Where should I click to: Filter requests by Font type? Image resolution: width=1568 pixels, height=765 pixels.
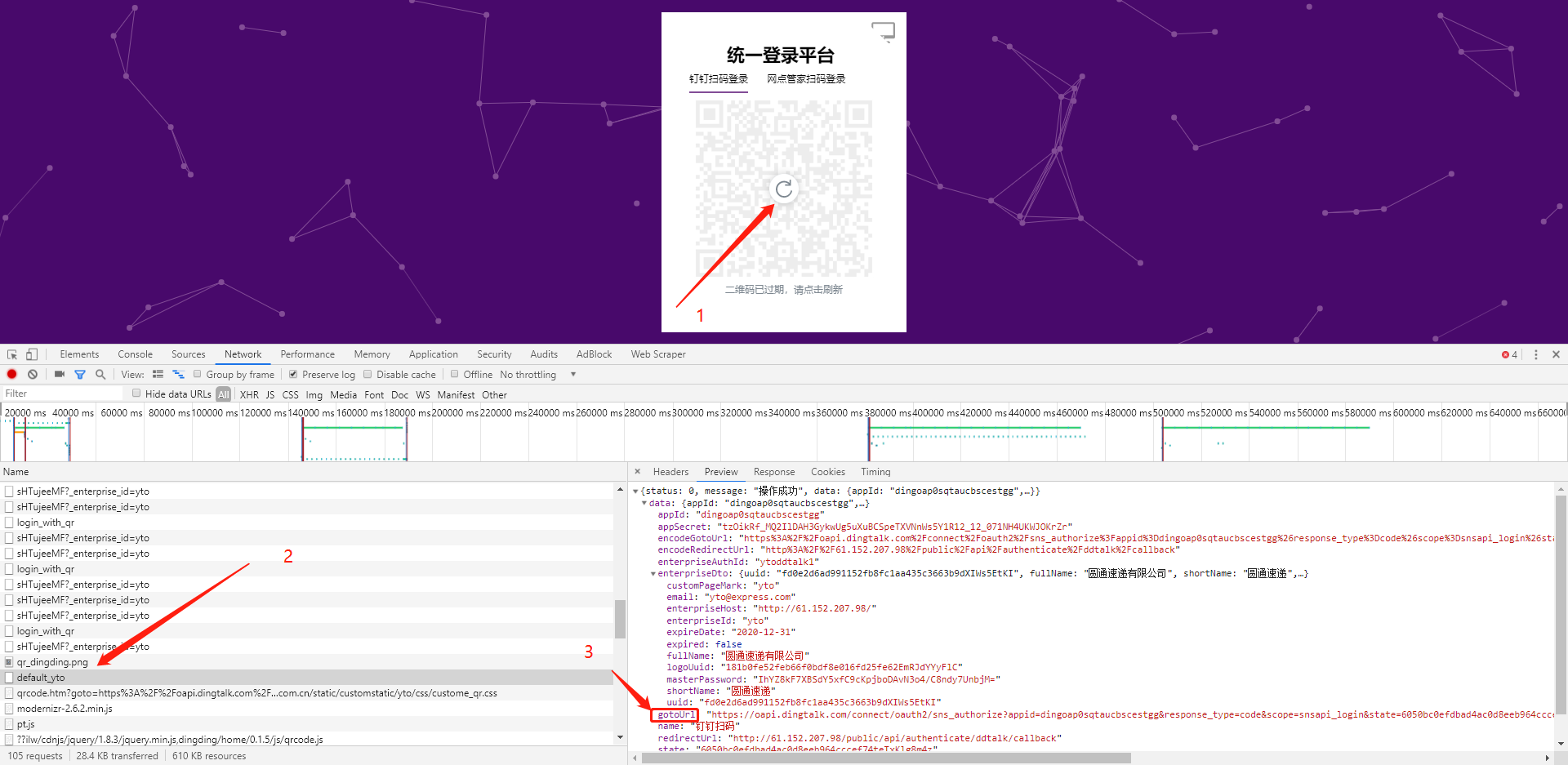click(x=374, y=394)
